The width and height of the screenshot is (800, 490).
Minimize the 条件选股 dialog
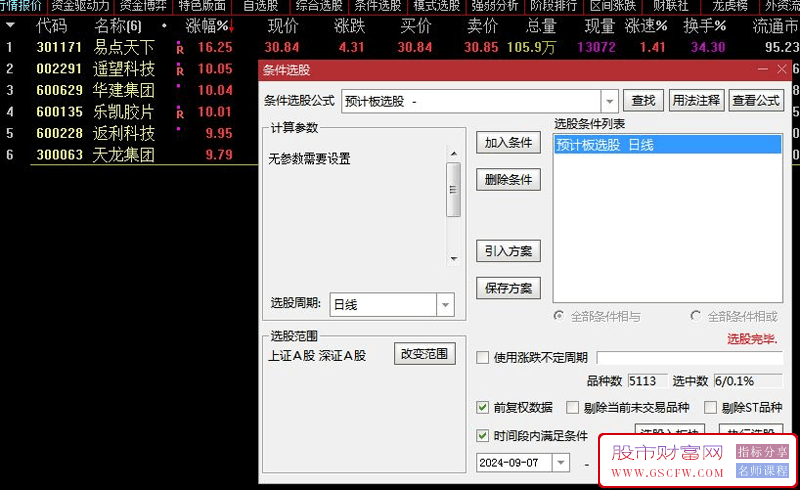coord(763,69)
